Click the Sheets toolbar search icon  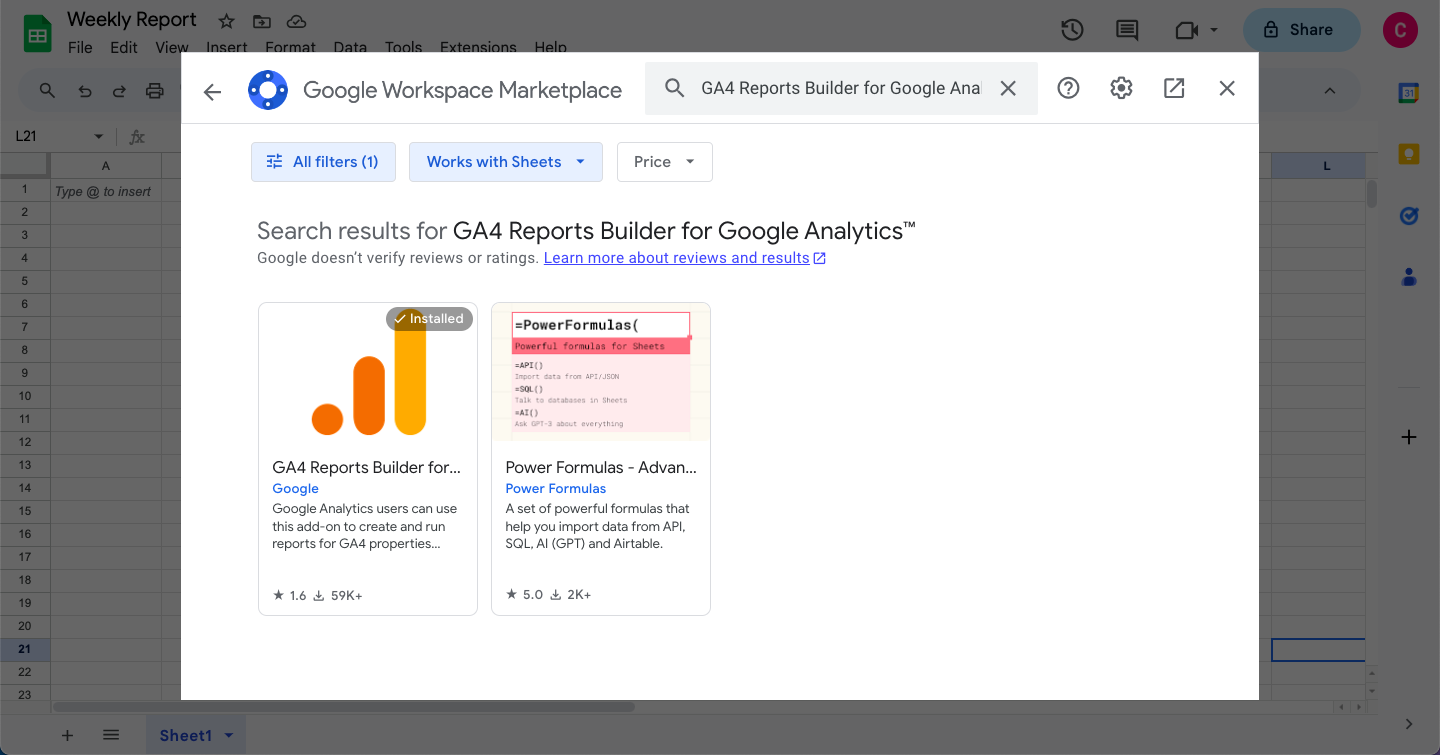click(x=47, y=91)
